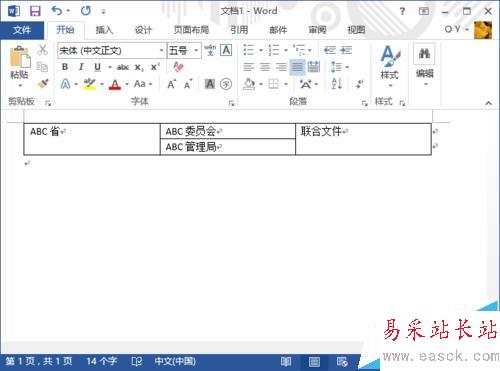Switch to the 页面布局 Page Layout tab
The height and width of the screenshot is (371, 500).
click(x=191, y=30)
